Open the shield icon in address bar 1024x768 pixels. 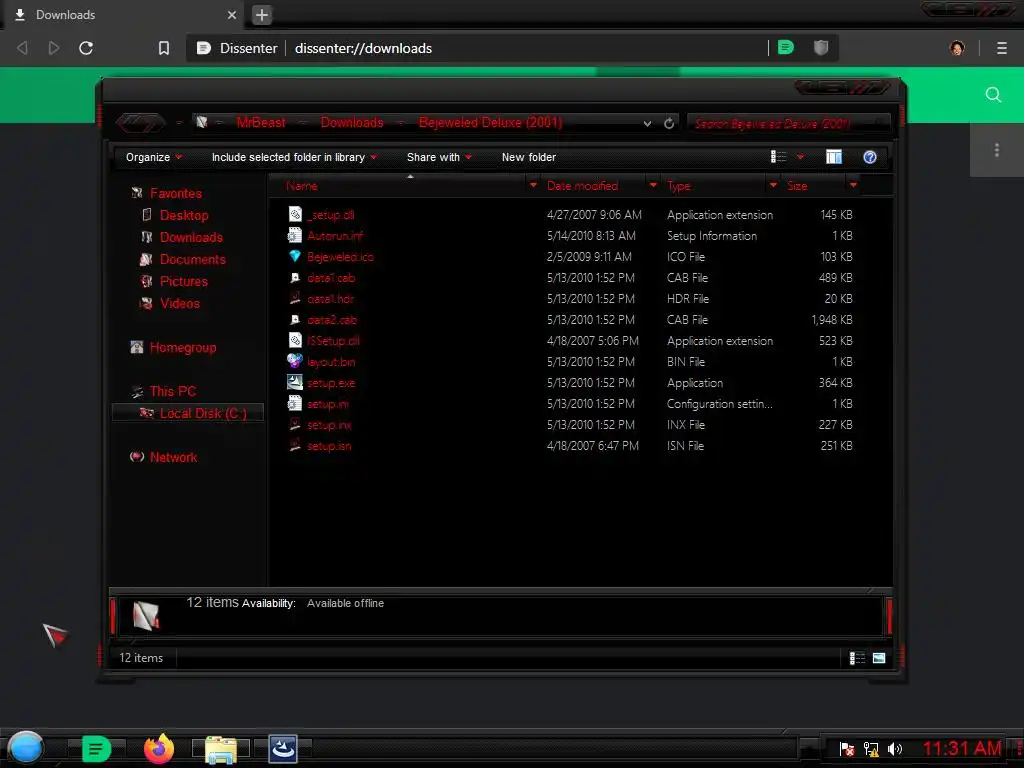[821, 47]
